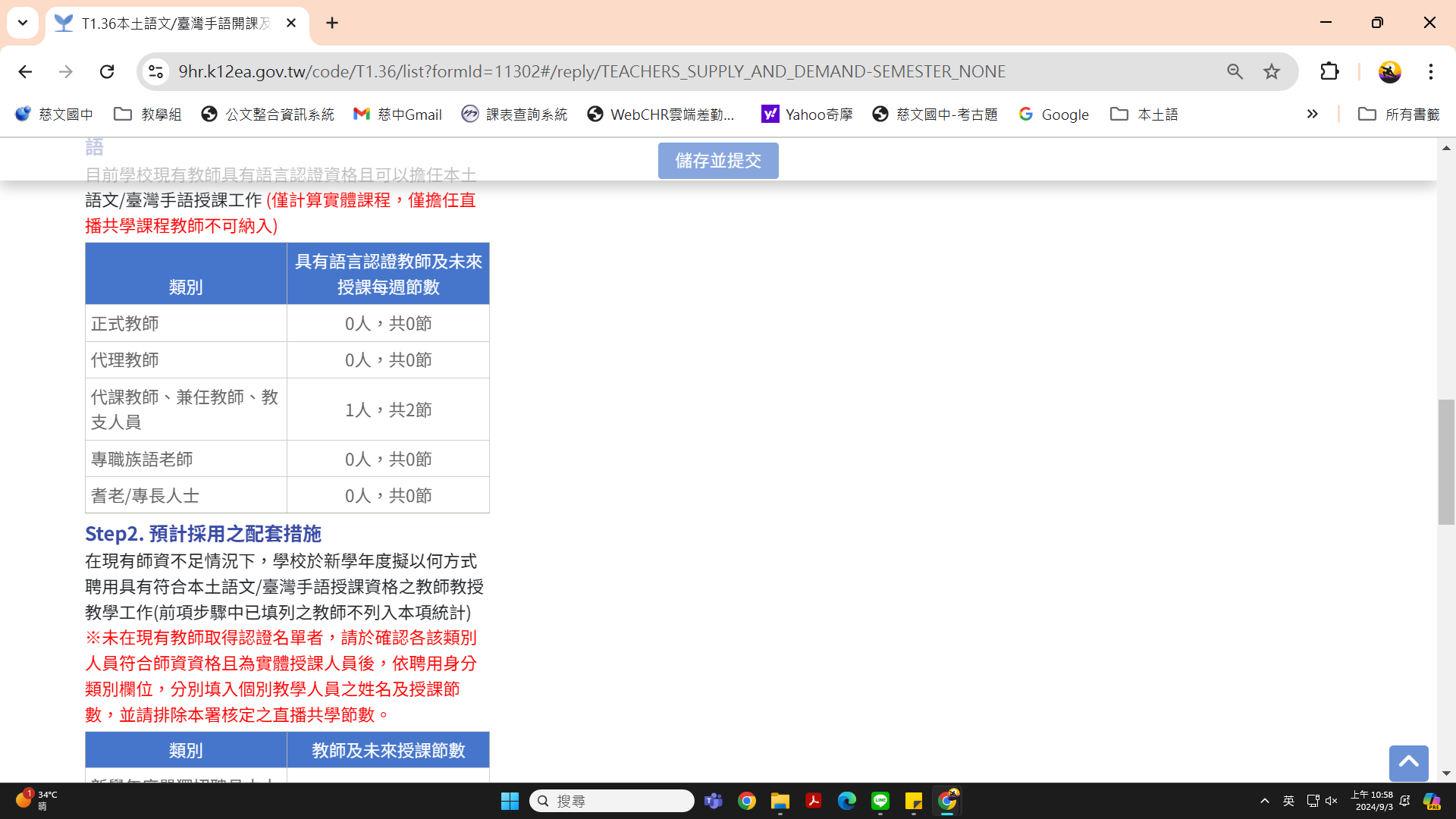Open the notification bell in the tray
This screenshot has height=819, width=1456.
pyautogui.click(x=1405, y=801)
